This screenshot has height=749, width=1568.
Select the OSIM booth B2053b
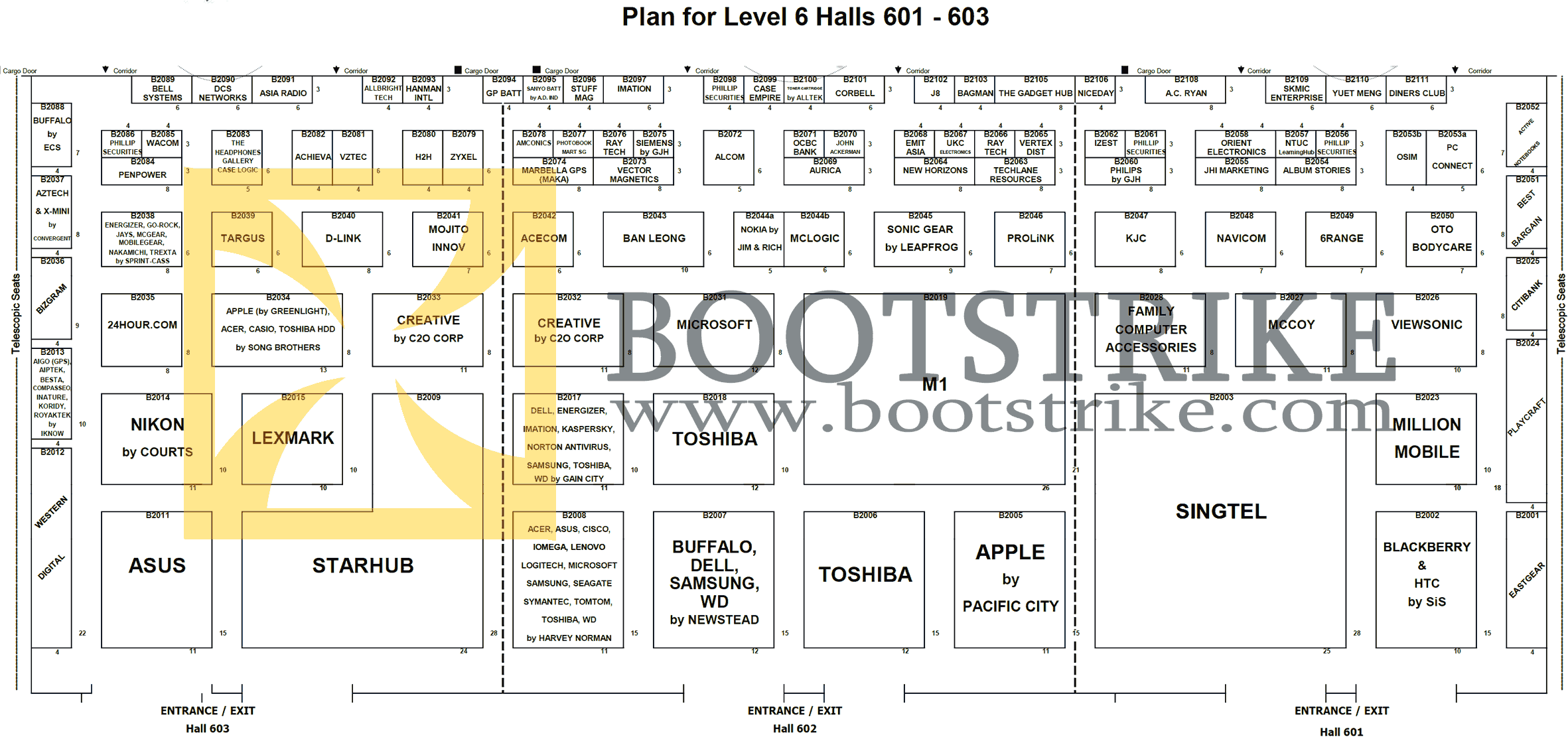[1406, 157]
